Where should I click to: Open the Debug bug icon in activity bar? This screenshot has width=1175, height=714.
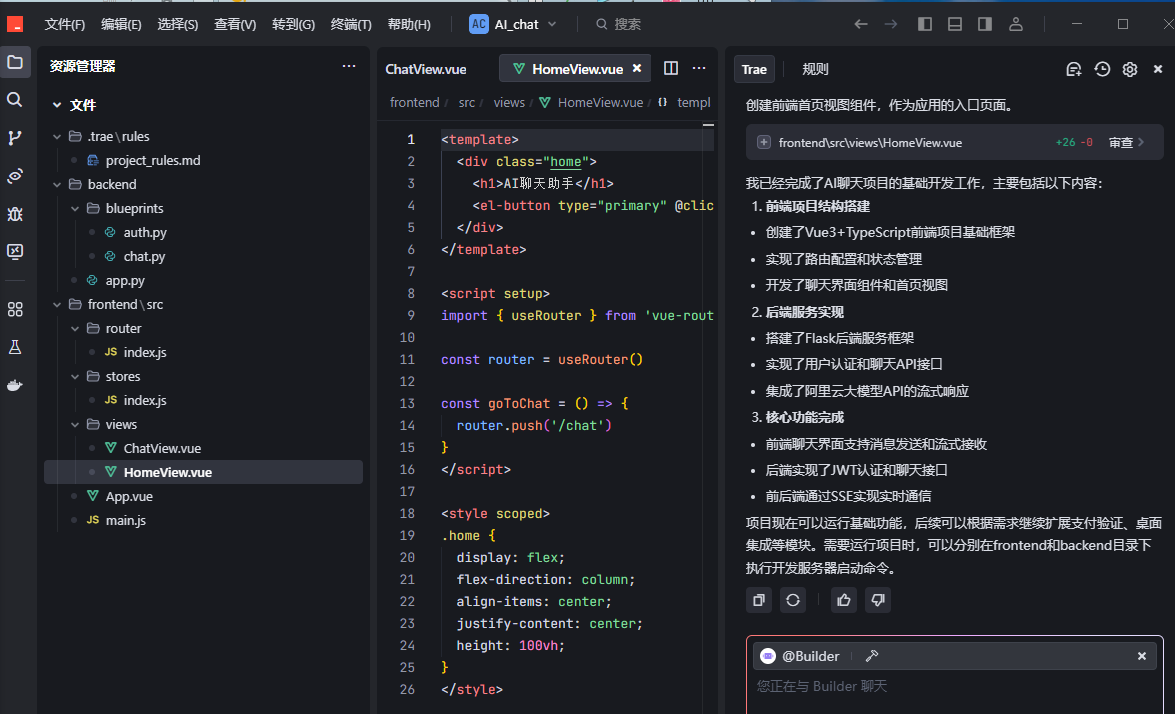[15, 214]
